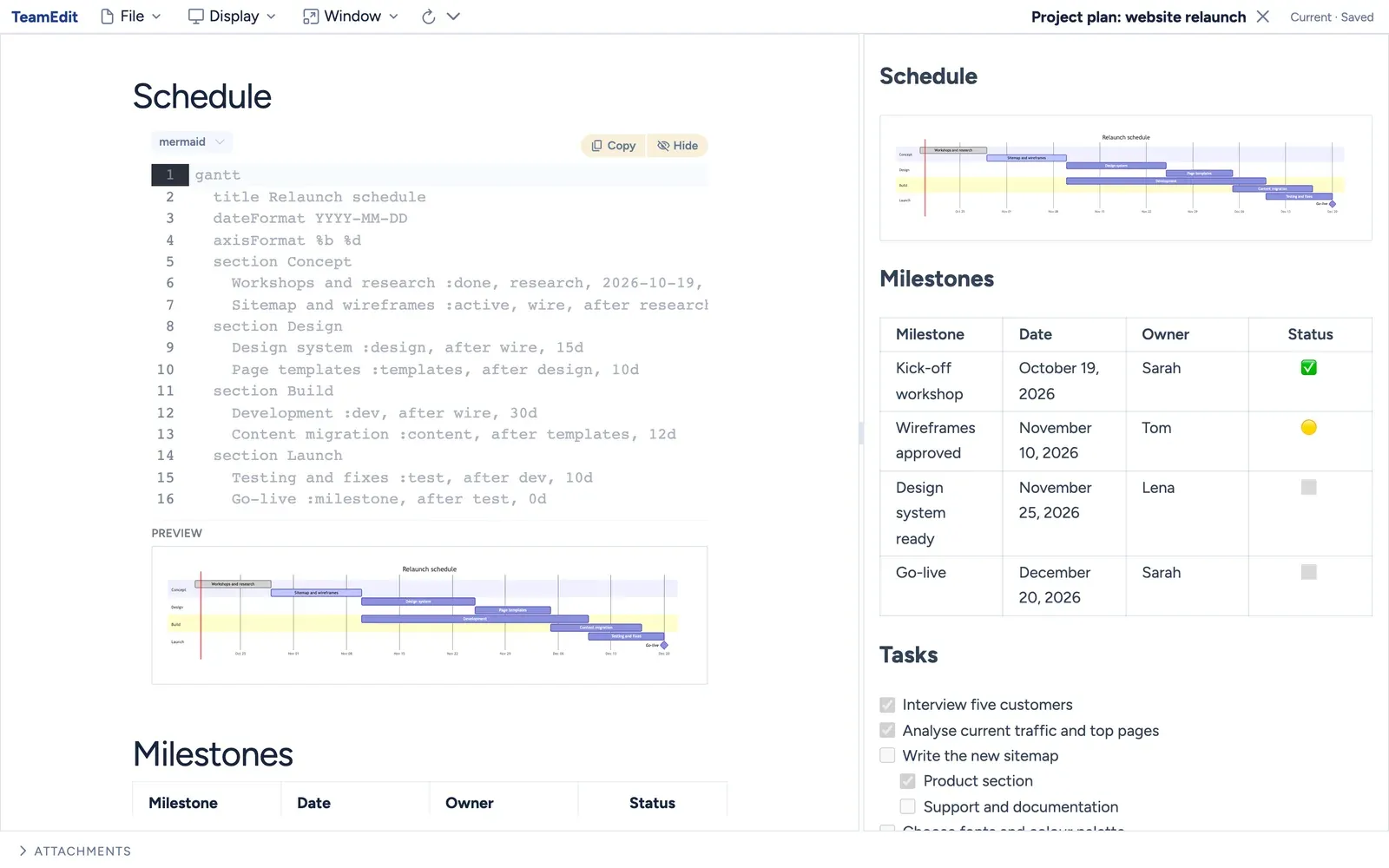This screenshot has height=868, width=1389.
Task: Select the mermaid language dropdown
Action: [x=192, y=141]
